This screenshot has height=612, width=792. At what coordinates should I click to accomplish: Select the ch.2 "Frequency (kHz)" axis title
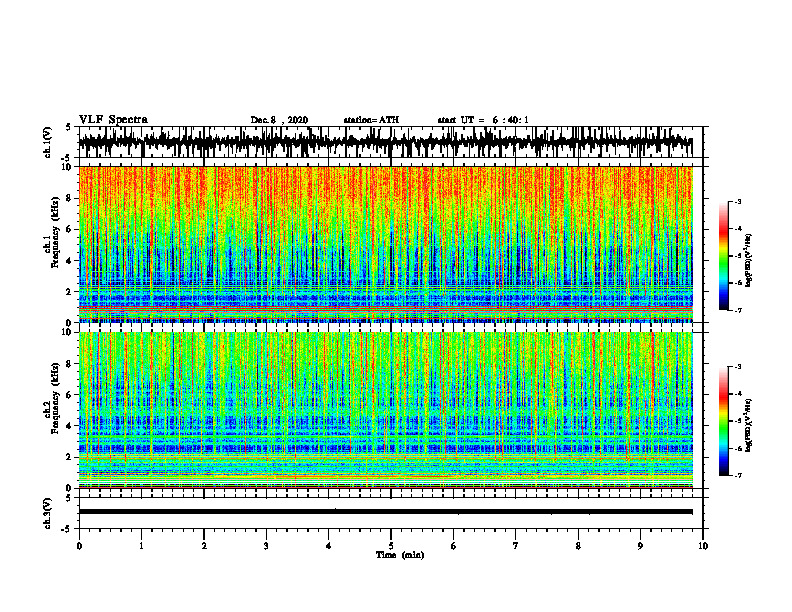pos(55,399)
